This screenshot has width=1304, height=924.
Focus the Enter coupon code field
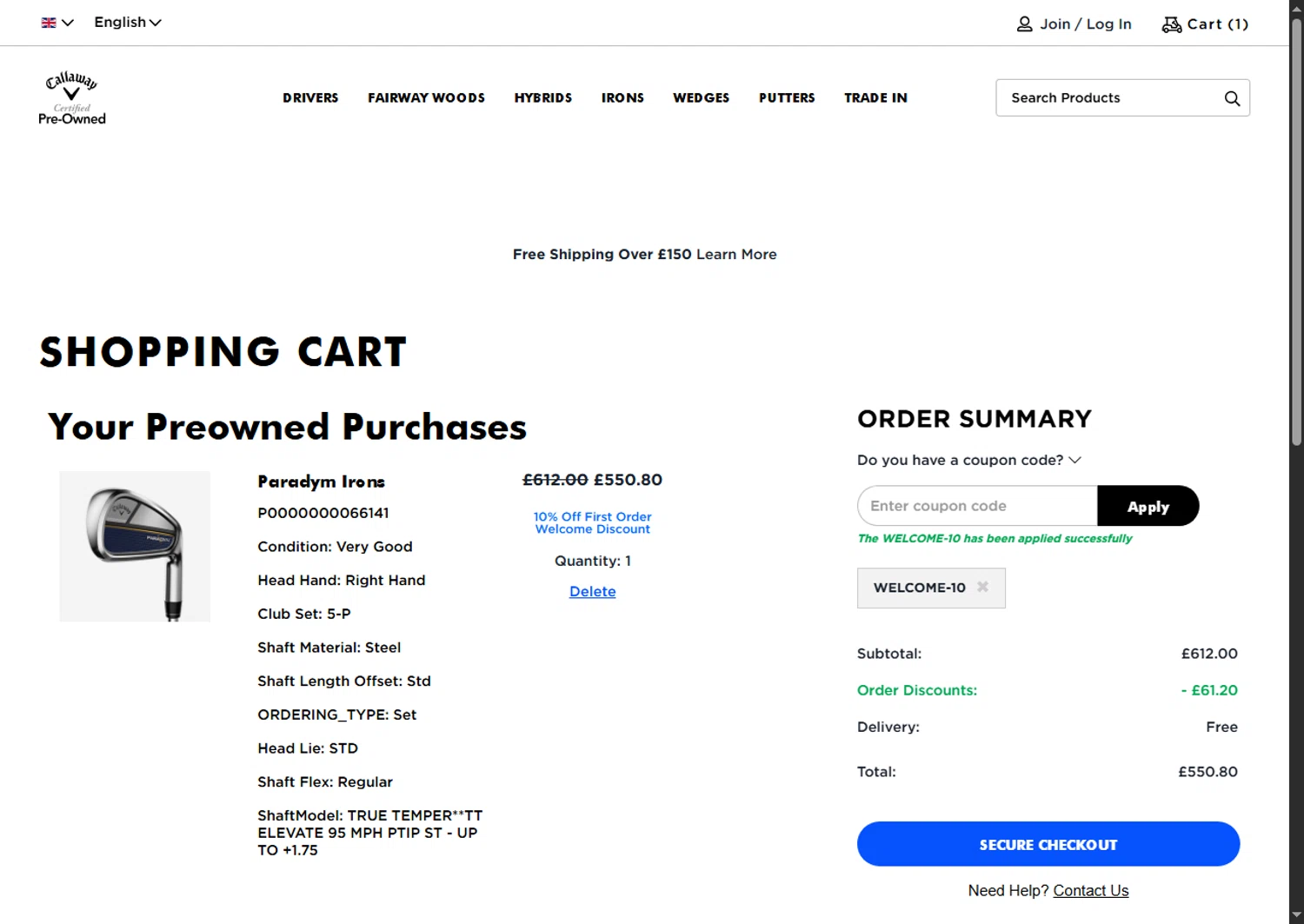[977, 506]
